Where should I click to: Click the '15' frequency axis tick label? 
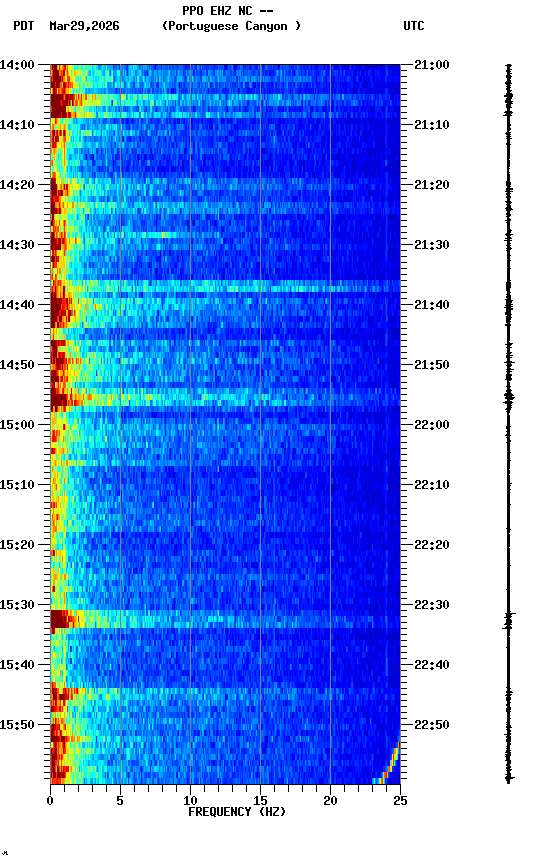pyautogui.click(x=260, y=801)
